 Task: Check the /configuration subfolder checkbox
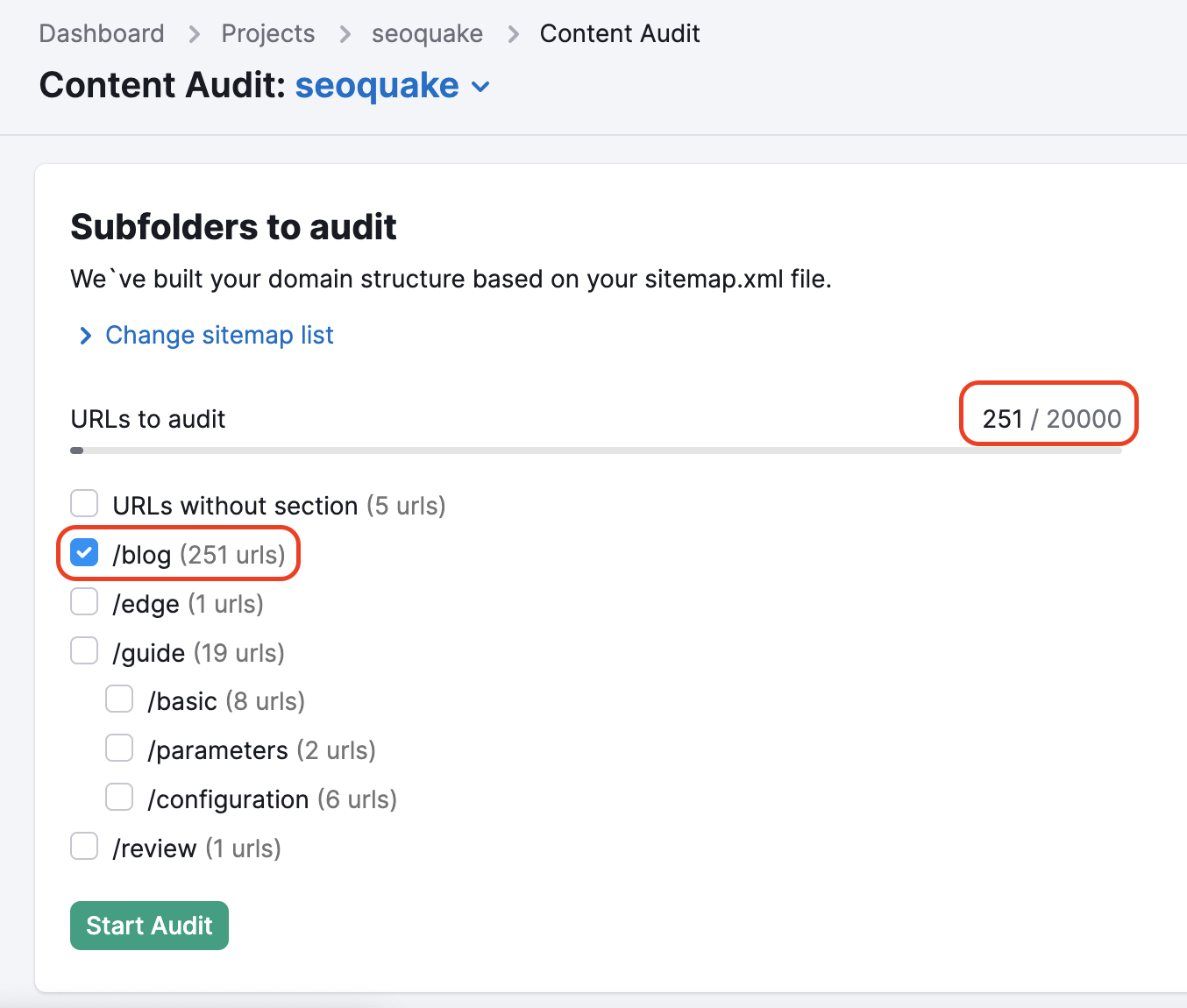coord(119,798)
